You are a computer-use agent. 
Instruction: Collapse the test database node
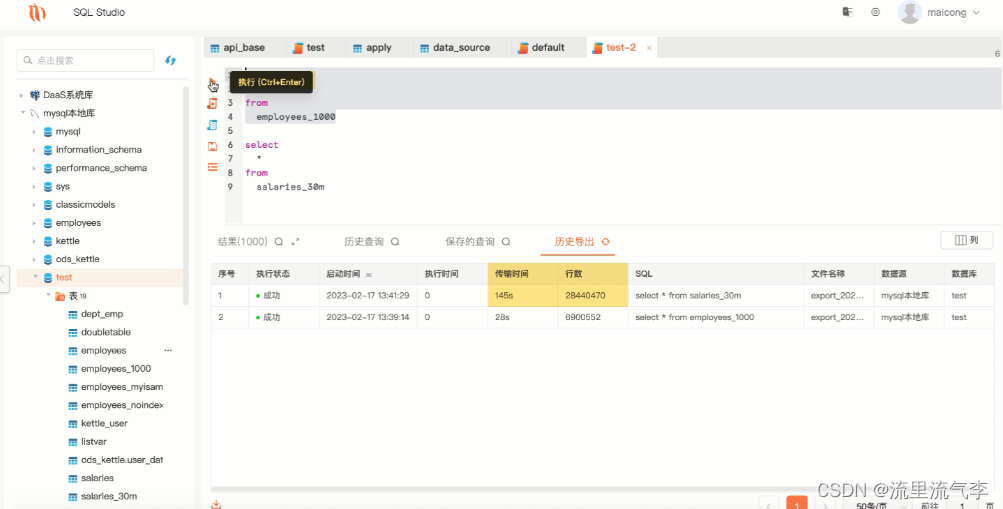(35, 277)
